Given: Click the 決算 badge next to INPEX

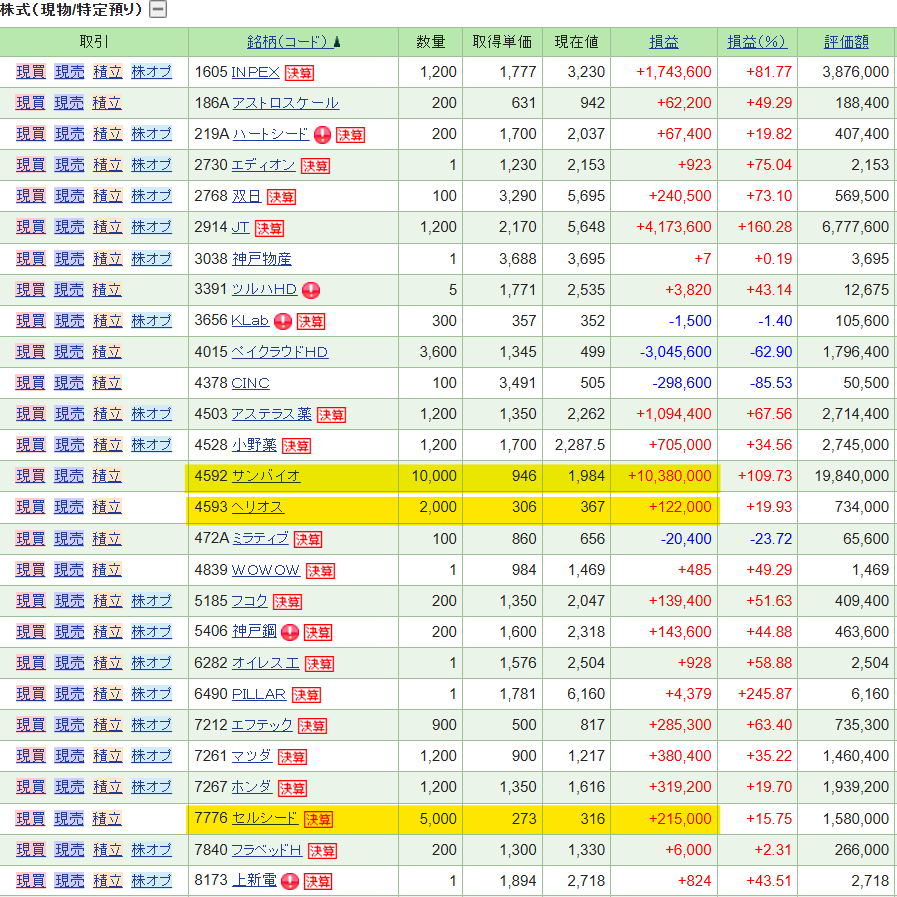Looking at the screenshot, I should (299, 73).
